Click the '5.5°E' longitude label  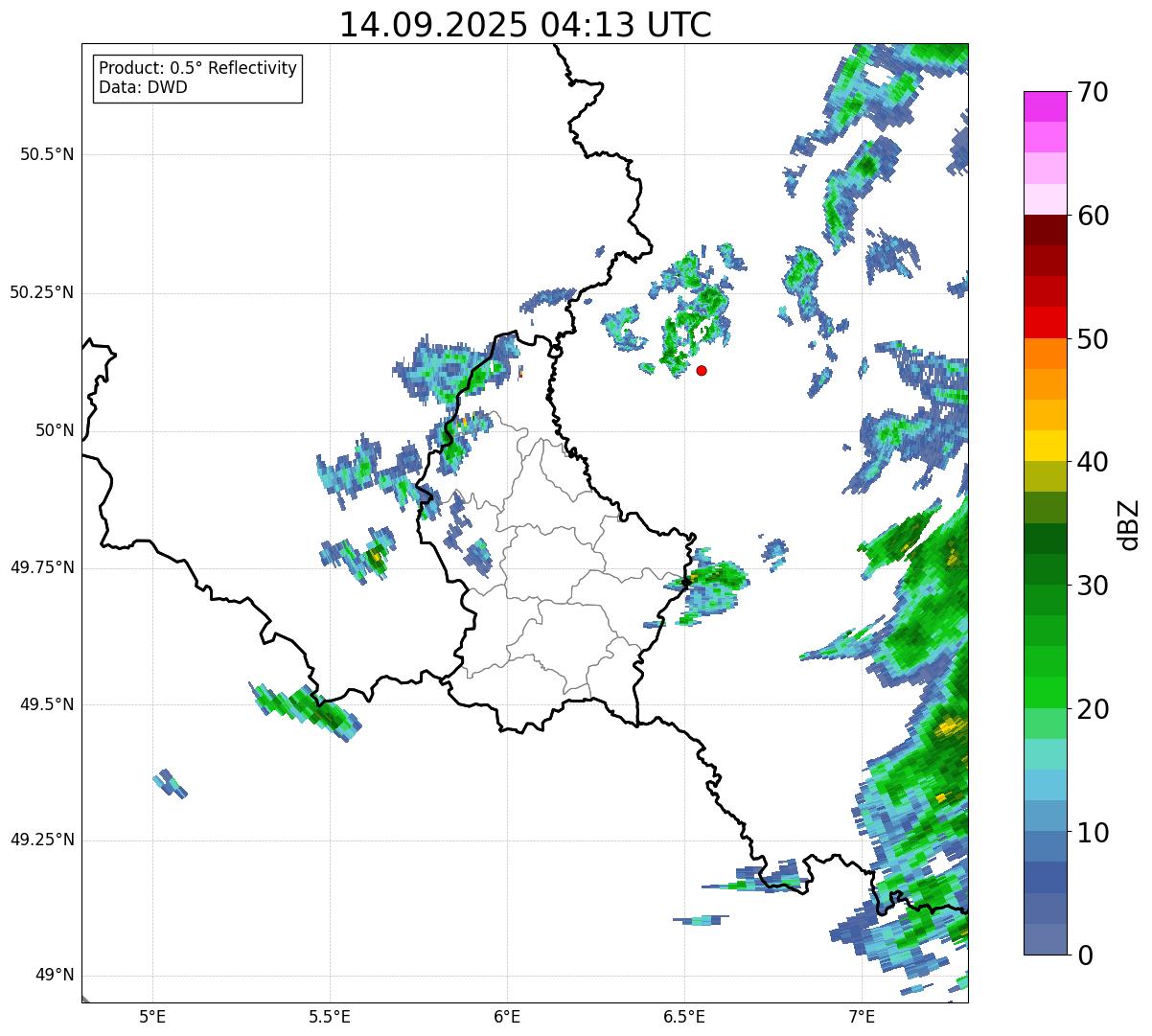point(330,1016)
